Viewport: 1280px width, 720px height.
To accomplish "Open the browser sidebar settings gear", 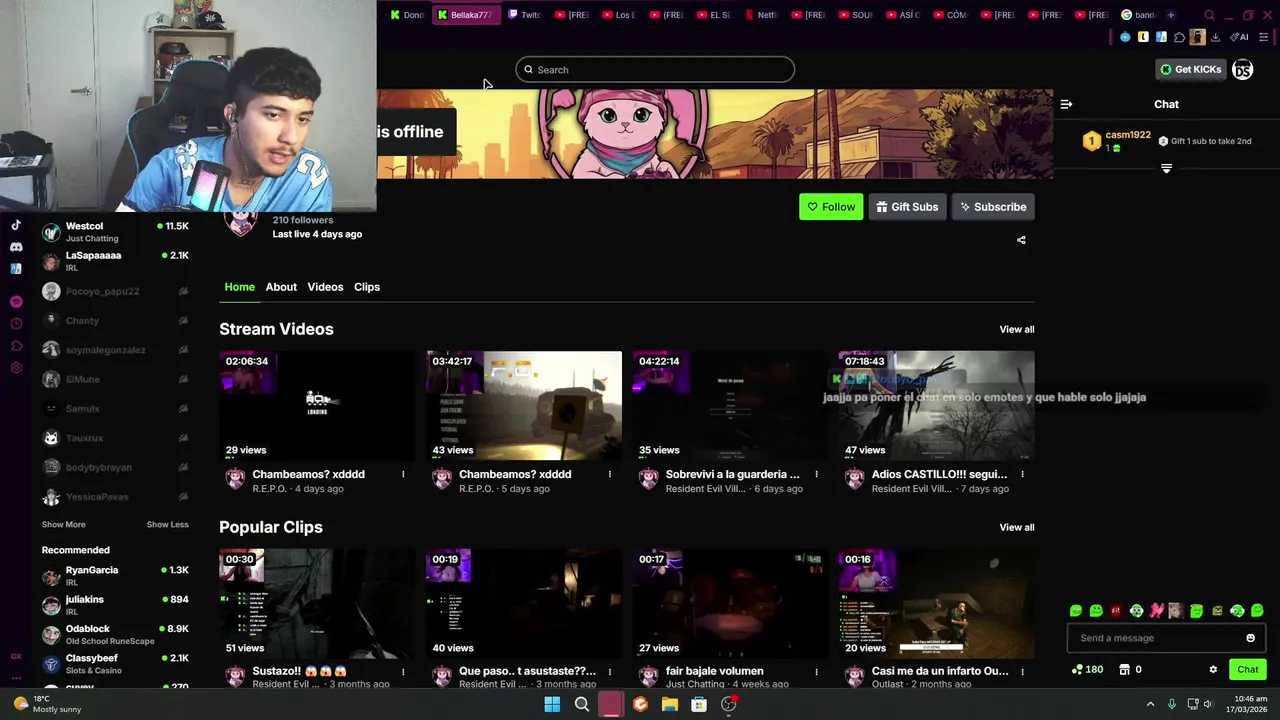I will click(x=16, y=367).
